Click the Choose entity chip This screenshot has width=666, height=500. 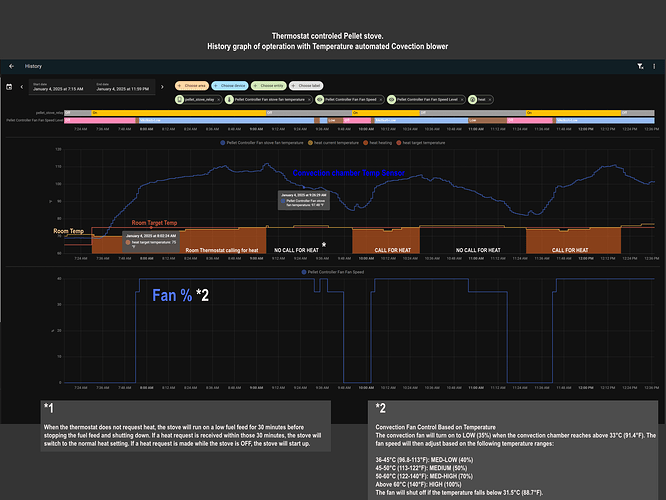point(268,85)
